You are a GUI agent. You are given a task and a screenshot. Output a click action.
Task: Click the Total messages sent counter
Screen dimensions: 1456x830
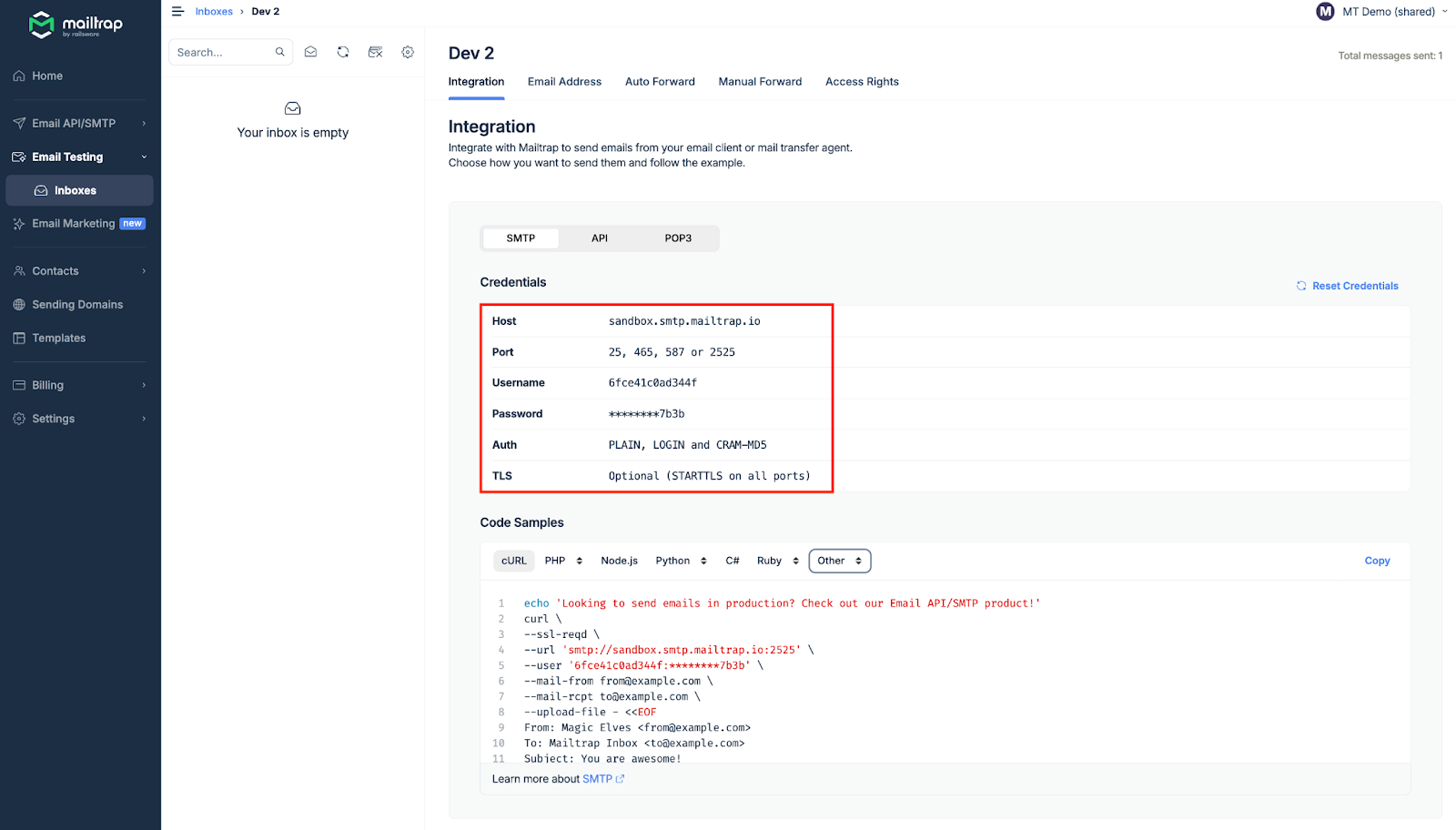[x=1390, y=56]
